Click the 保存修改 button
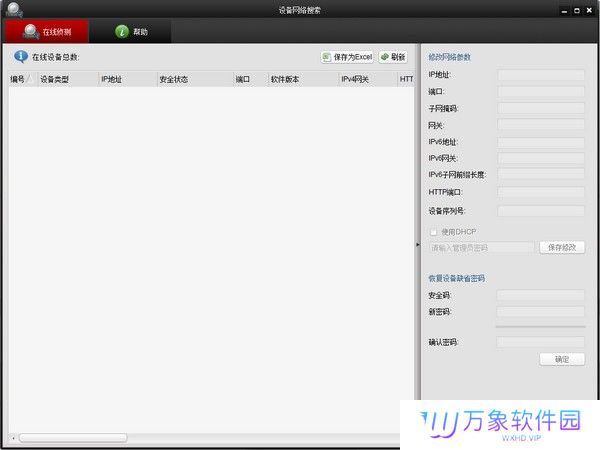The width and height of the screenshot is (600, 450). 562,248
